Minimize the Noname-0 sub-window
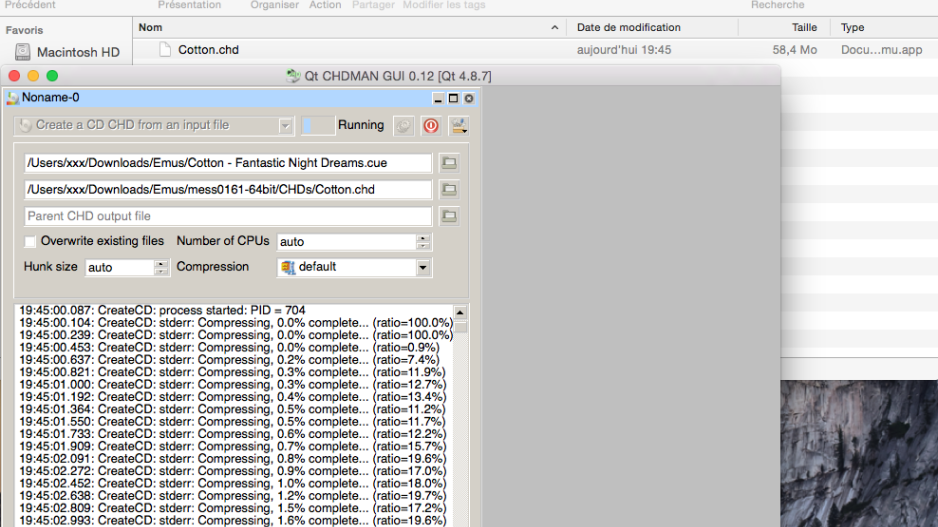Image resolution: width=938 pixels, height=527 pixels. pos(438,99)
